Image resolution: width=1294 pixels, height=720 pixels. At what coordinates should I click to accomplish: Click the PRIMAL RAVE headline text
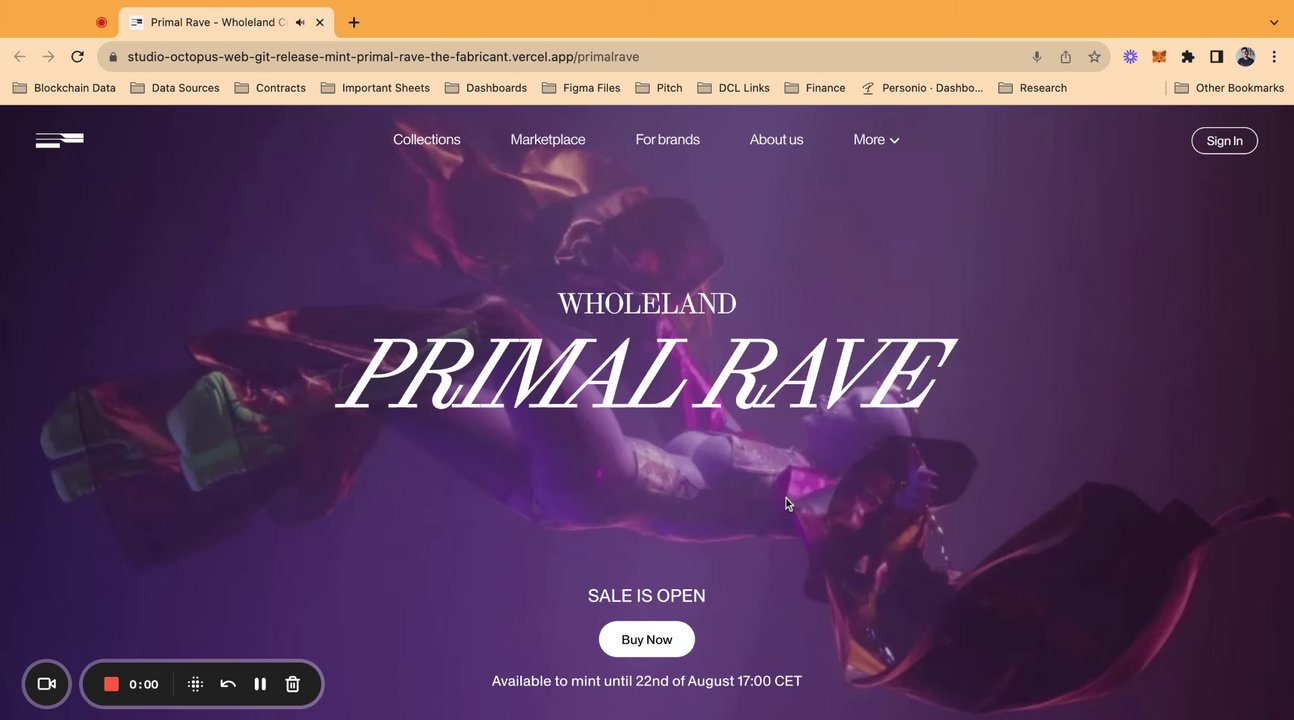(x=646, y=372)
